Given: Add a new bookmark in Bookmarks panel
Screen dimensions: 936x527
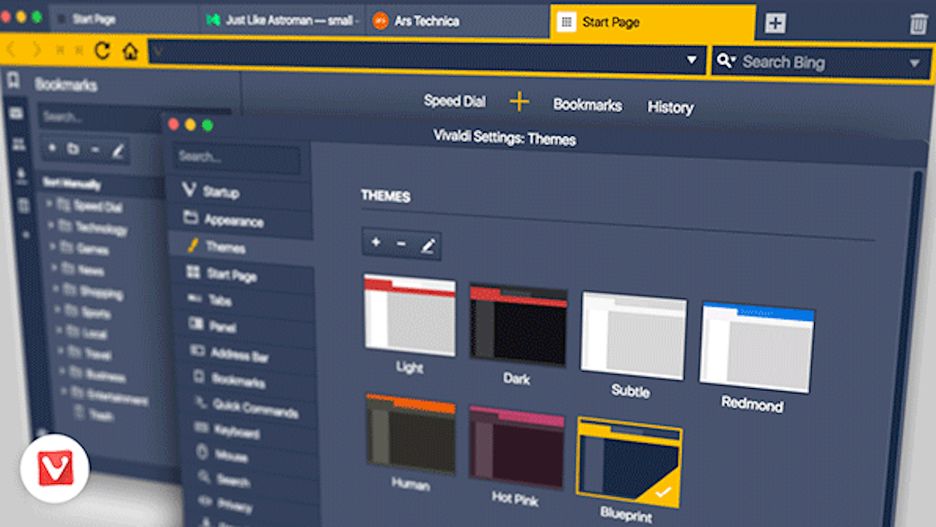Looking at the screenshot, I should click(52, 147).
